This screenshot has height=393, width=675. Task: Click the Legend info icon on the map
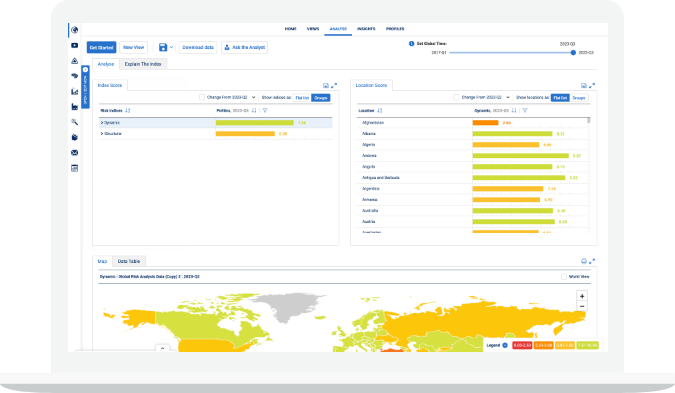pyautogui.click(x=505, y=345)
